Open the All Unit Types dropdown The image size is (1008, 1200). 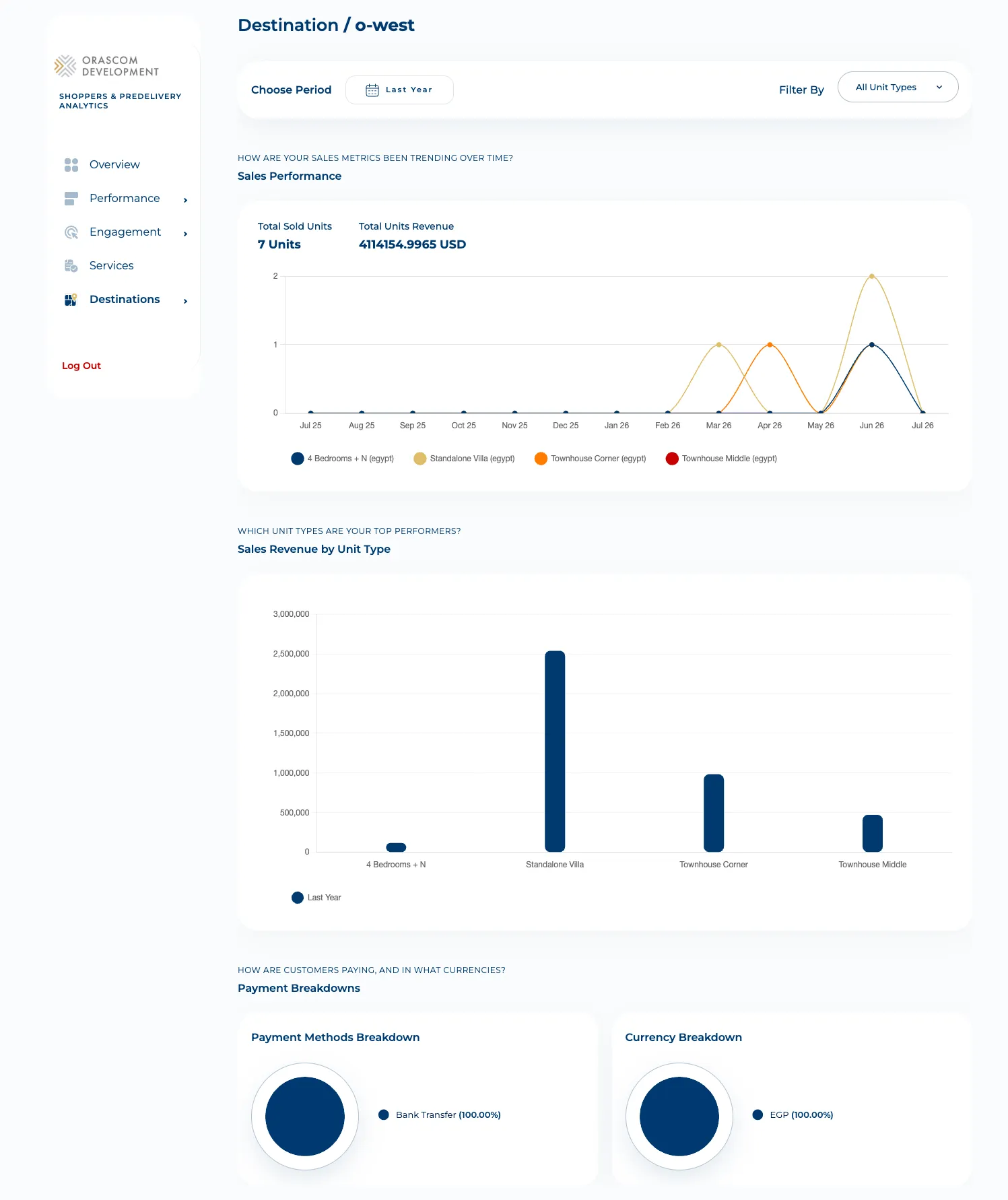tap(898, 87)
